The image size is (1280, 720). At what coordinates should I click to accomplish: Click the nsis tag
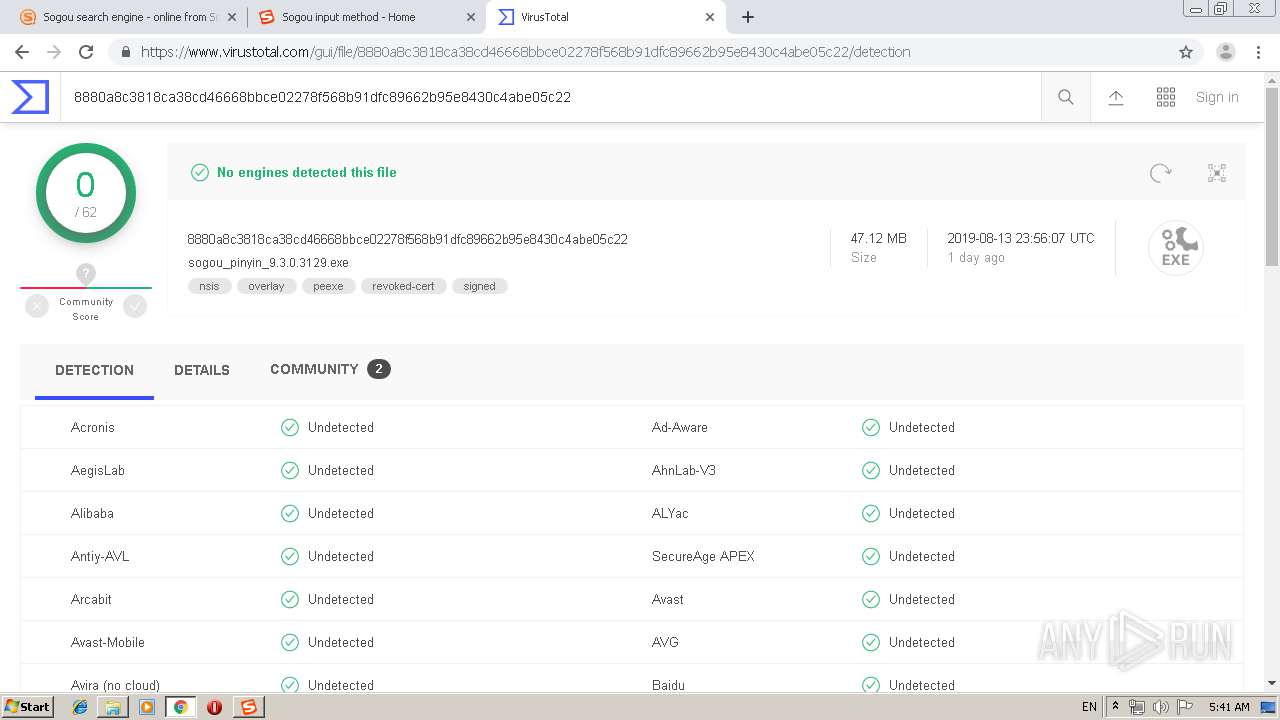pyautogui.click(x=209, y=286)
